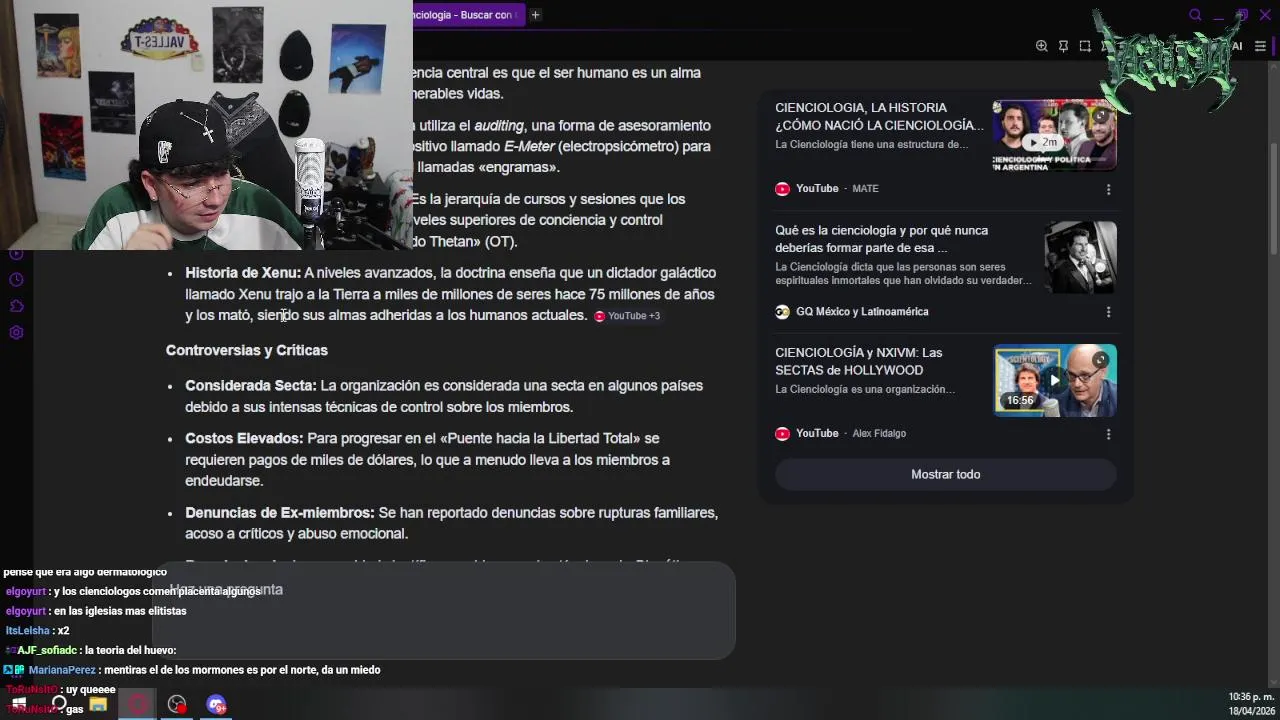Click the AI button in browser toolbar
This screenshot has width=1280, height=720.
point(1237,46)
